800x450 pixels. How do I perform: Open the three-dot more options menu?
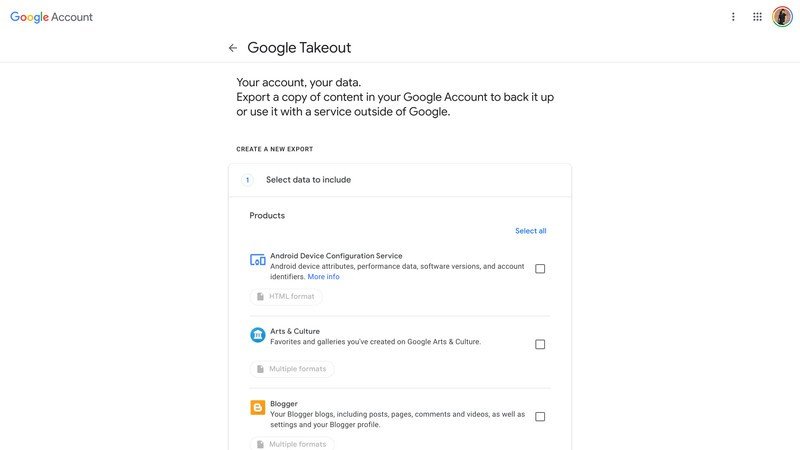[x=733, y=17]
